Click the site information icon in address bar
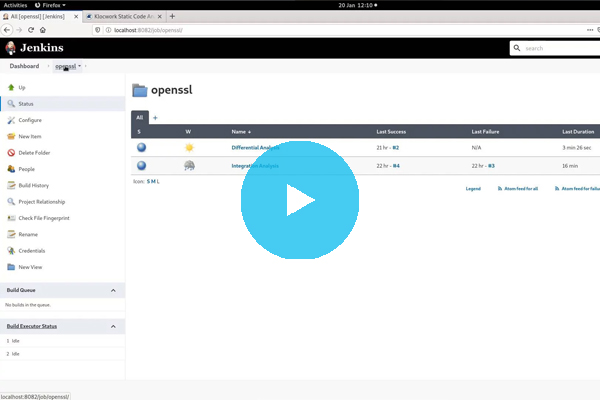 point(108,30)
